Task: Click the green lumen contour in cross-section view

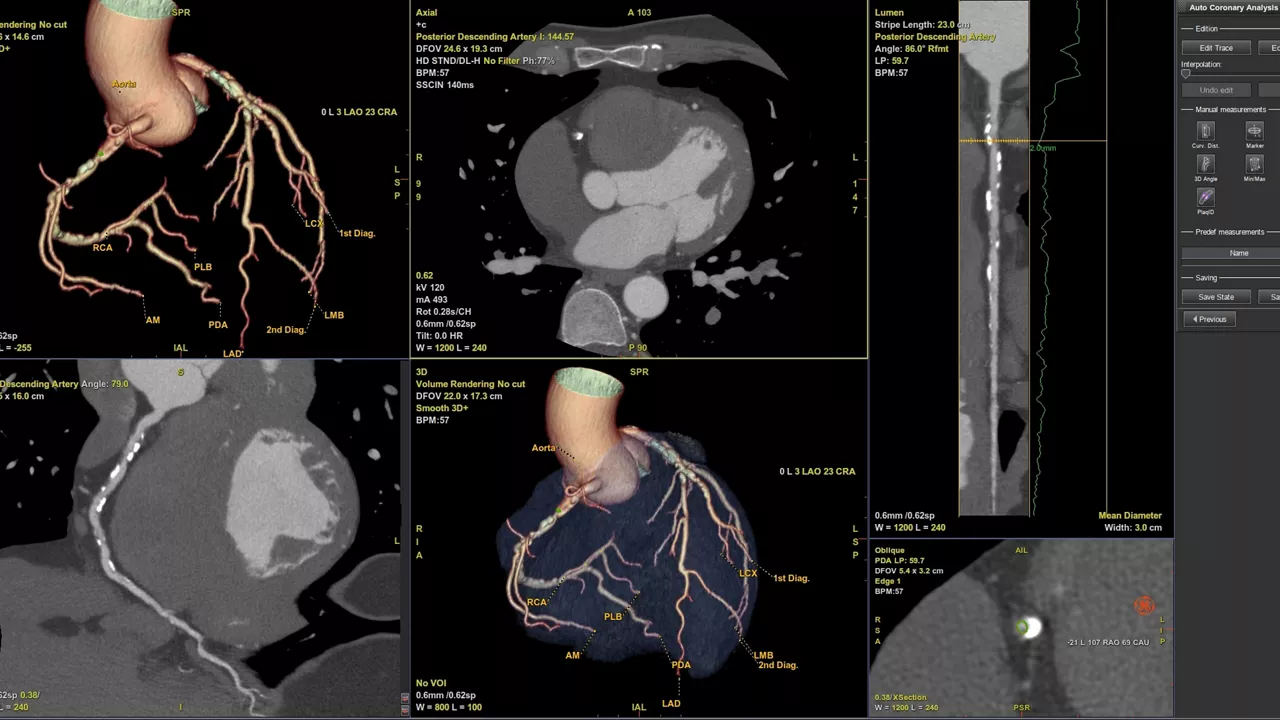Action: click(1022, 627)
